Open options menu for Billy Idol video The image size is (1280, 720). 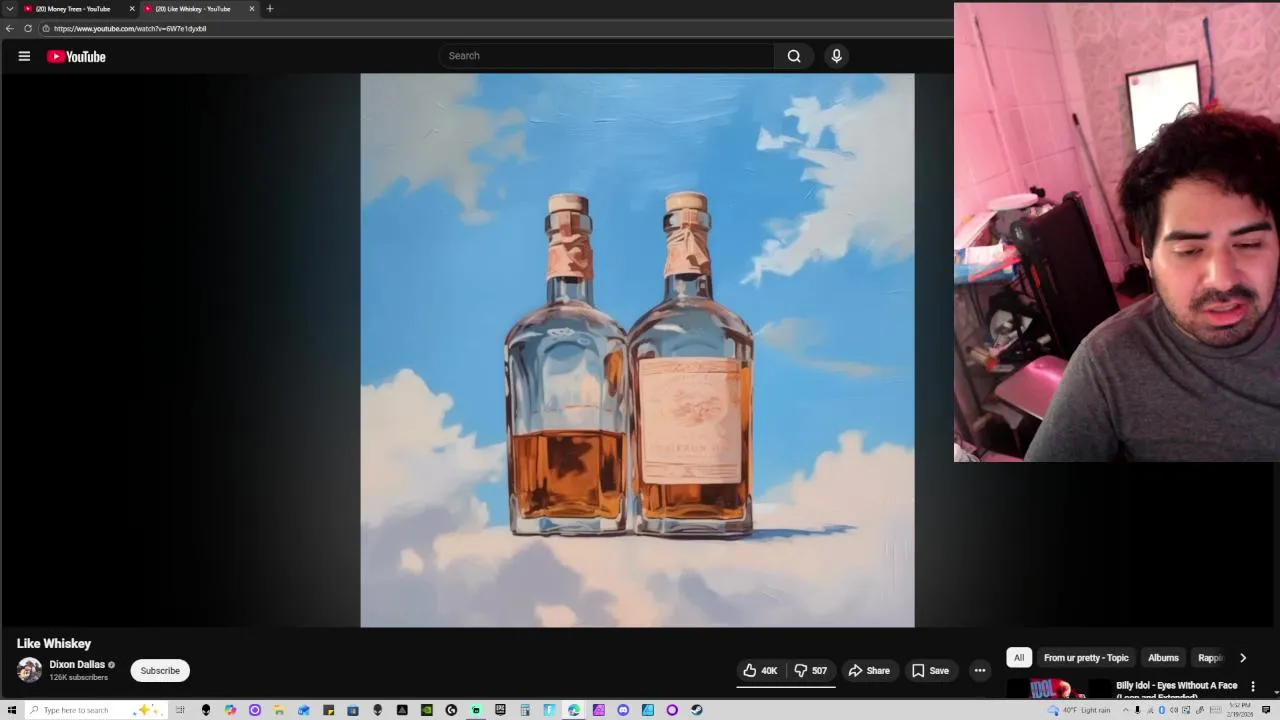tap(1252, 687)
